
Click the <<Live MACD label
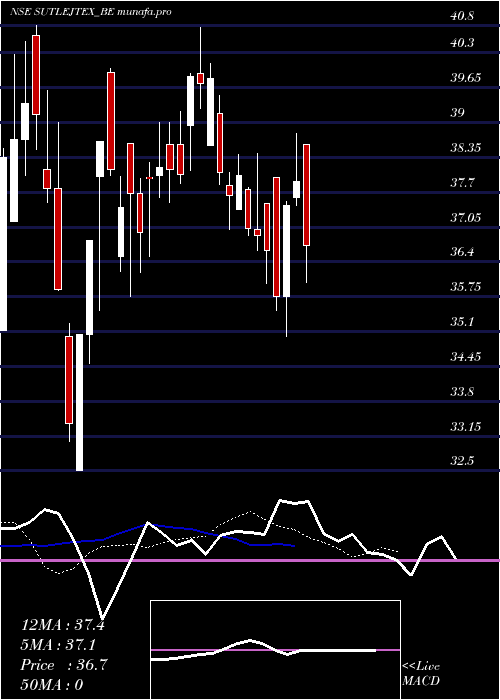(x=421, y=674)
